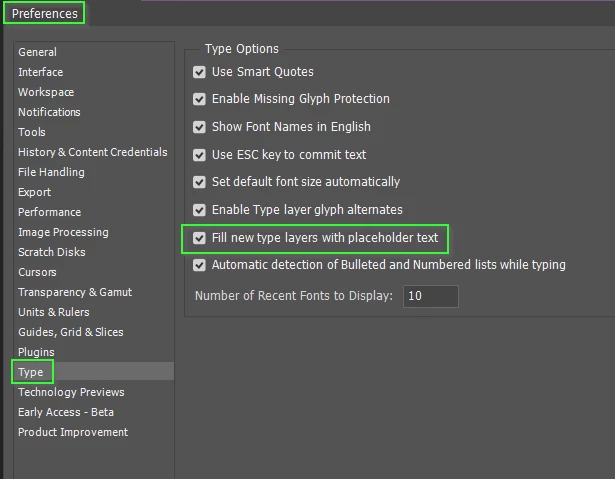This screenshot has width=615, height=479.
Task: Disable Use ESC key to commit text
Action: click(x=199, y=155)
